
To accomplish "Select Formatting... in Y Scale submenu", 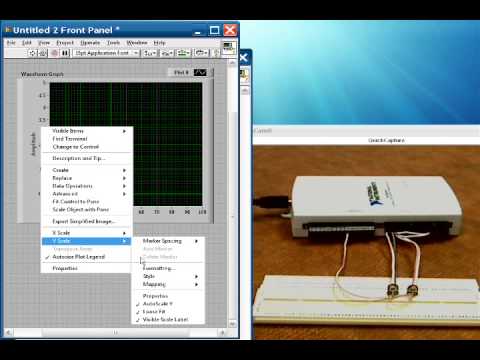I will pos(159,268).
